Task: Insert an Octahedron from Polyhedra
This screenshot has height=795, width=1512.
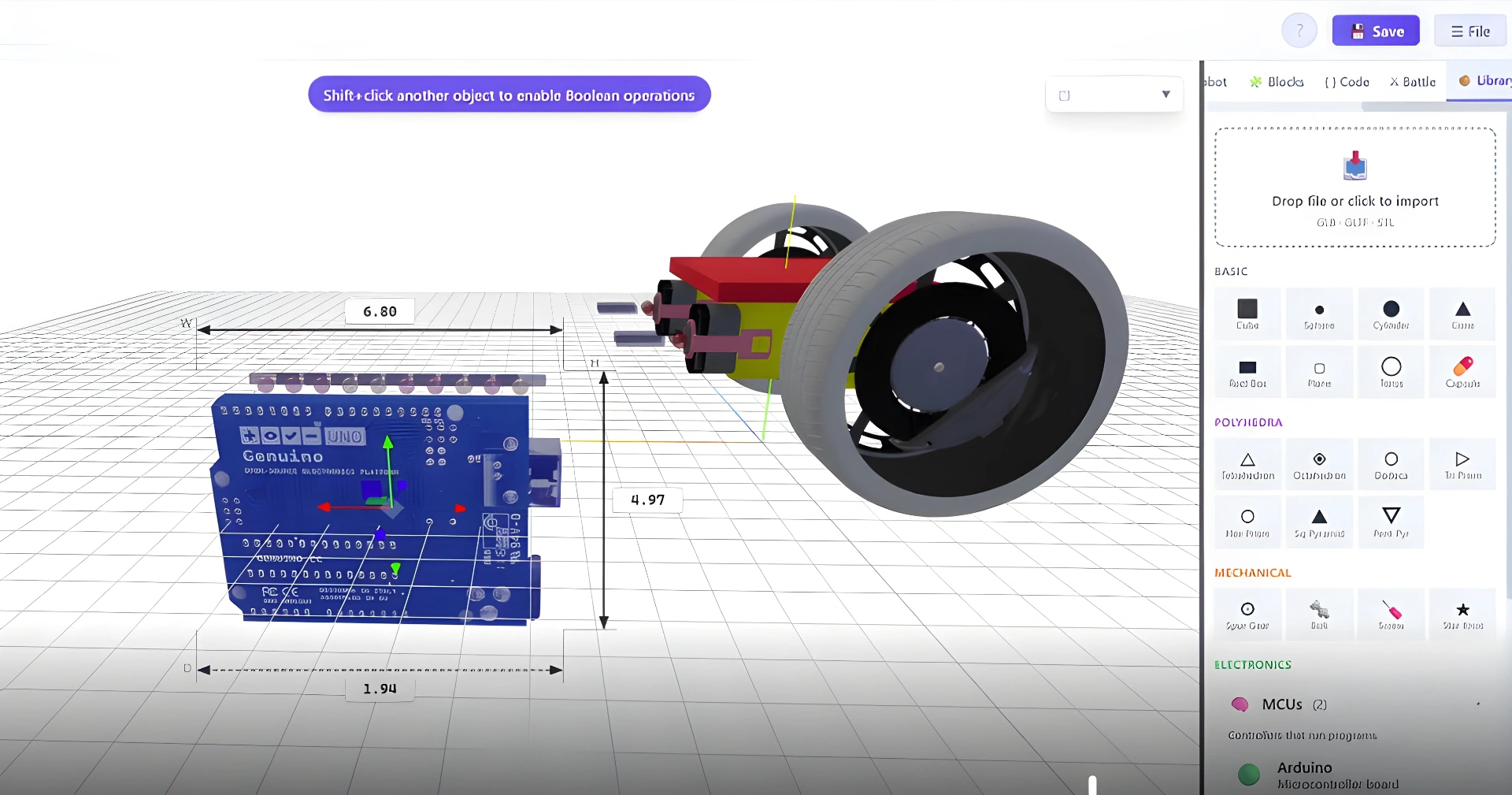Action: [x=1319, y=464]
